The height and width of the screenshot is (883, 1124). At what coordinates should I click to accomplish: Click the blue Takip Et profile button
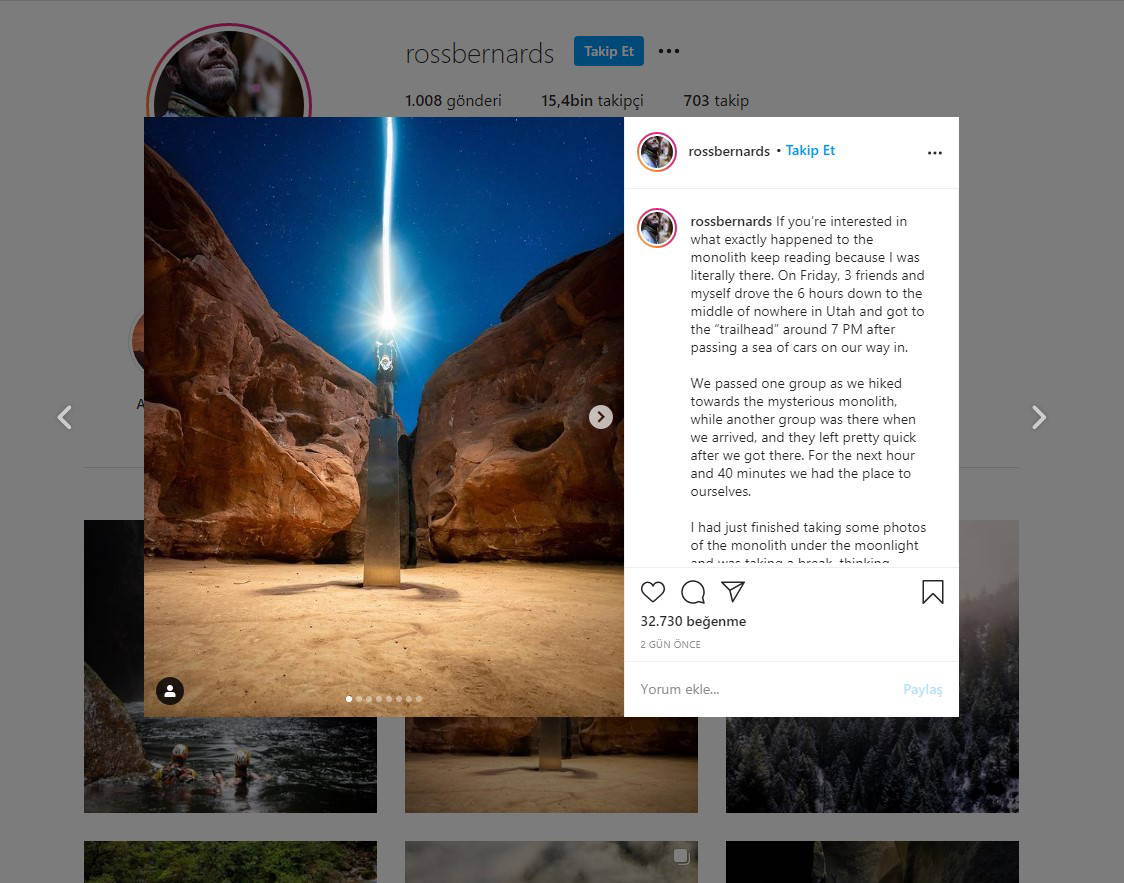pyautogui.click(x=608, y=52)
